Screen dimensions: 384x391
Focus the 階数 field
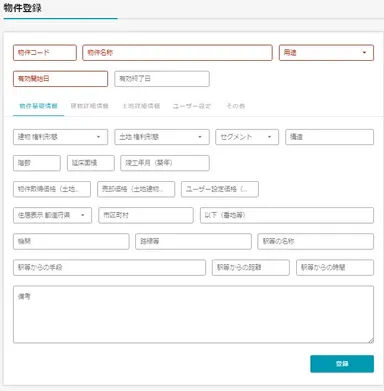click(x=37, y=163)
